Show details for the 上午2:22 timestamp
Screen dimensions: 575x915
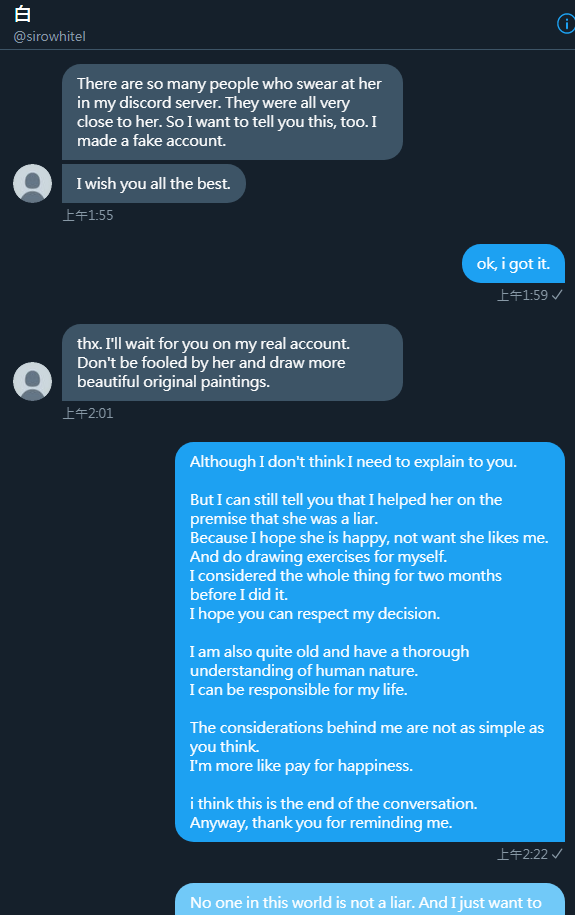[522, 854]
